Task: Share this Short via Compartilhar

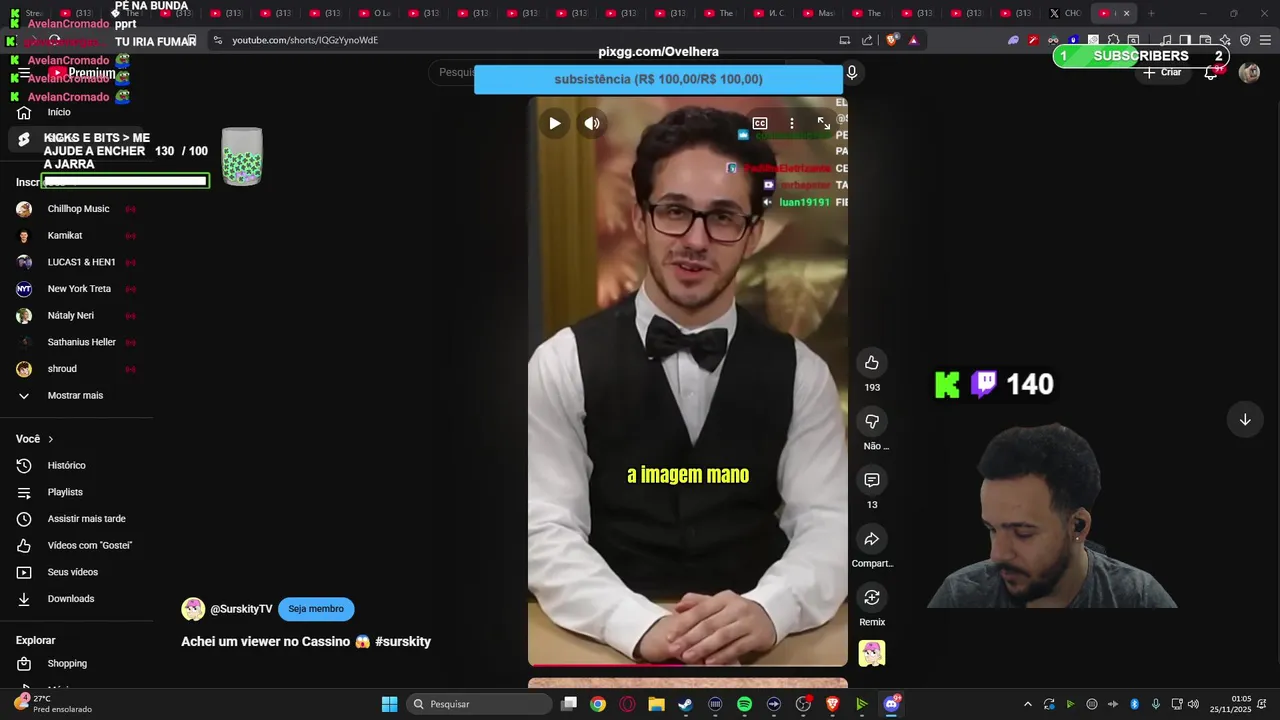Action: pos(872,539)
